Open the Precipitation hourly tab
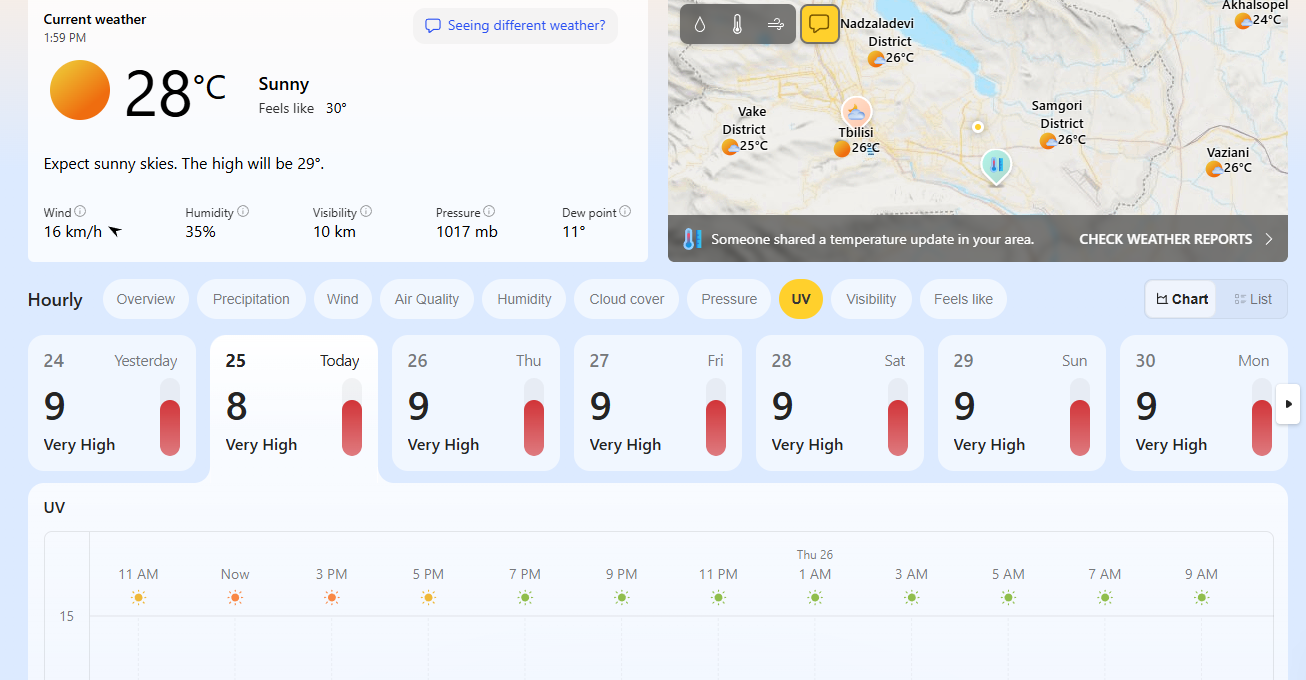1306x680 pixels. 251,299
